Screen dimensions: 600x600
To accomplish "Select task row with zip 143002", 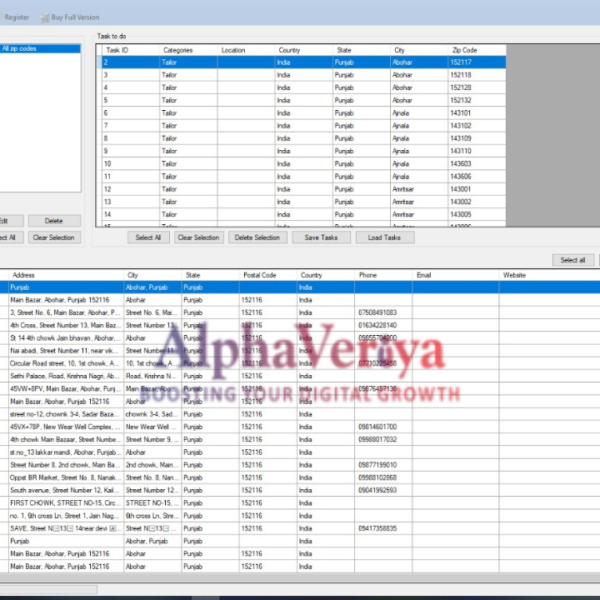I will point(302,202).
